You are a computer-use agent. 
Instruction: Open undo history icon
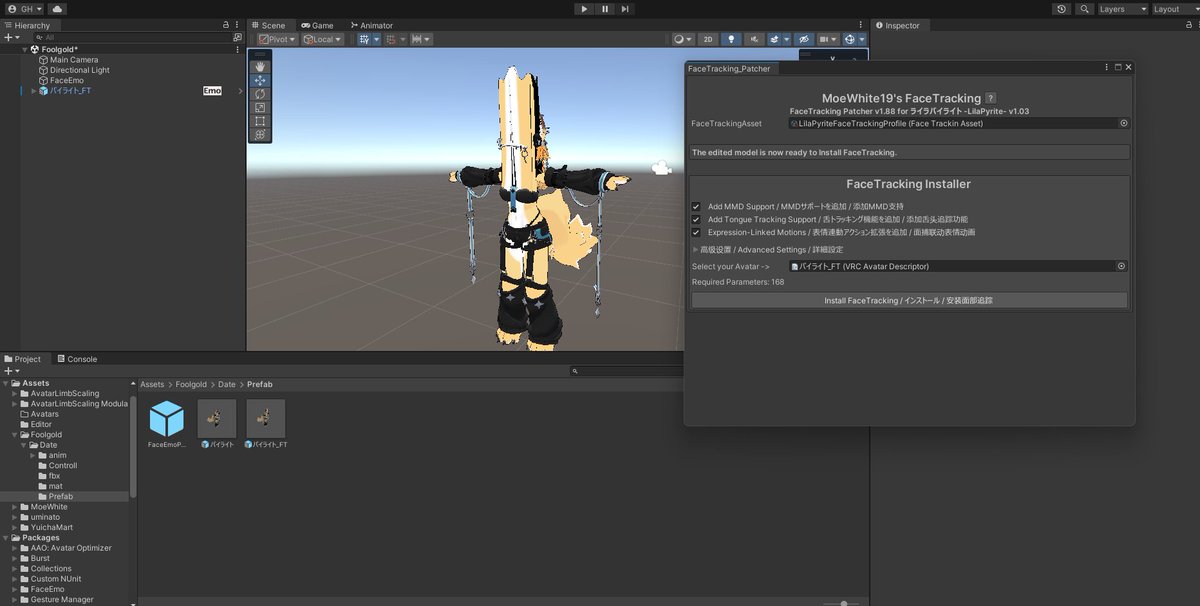[1061, 9]
